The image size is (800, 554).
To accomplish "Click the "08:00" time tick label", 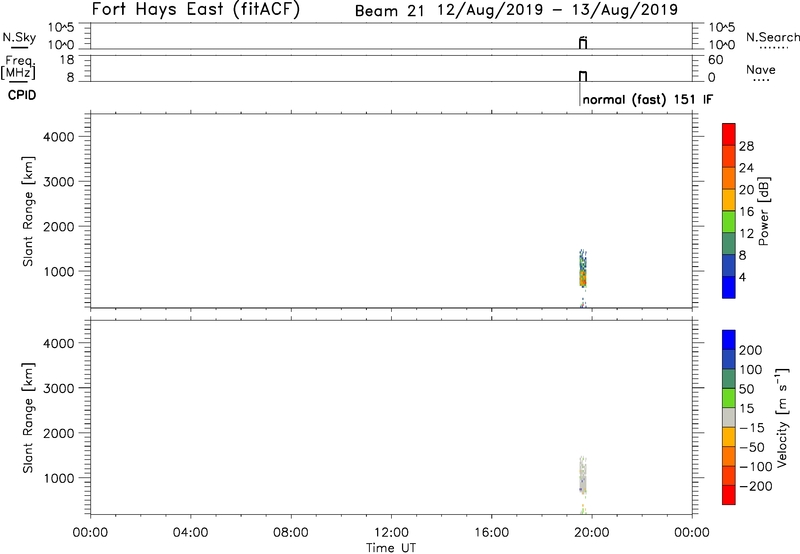I will point(291,533).
